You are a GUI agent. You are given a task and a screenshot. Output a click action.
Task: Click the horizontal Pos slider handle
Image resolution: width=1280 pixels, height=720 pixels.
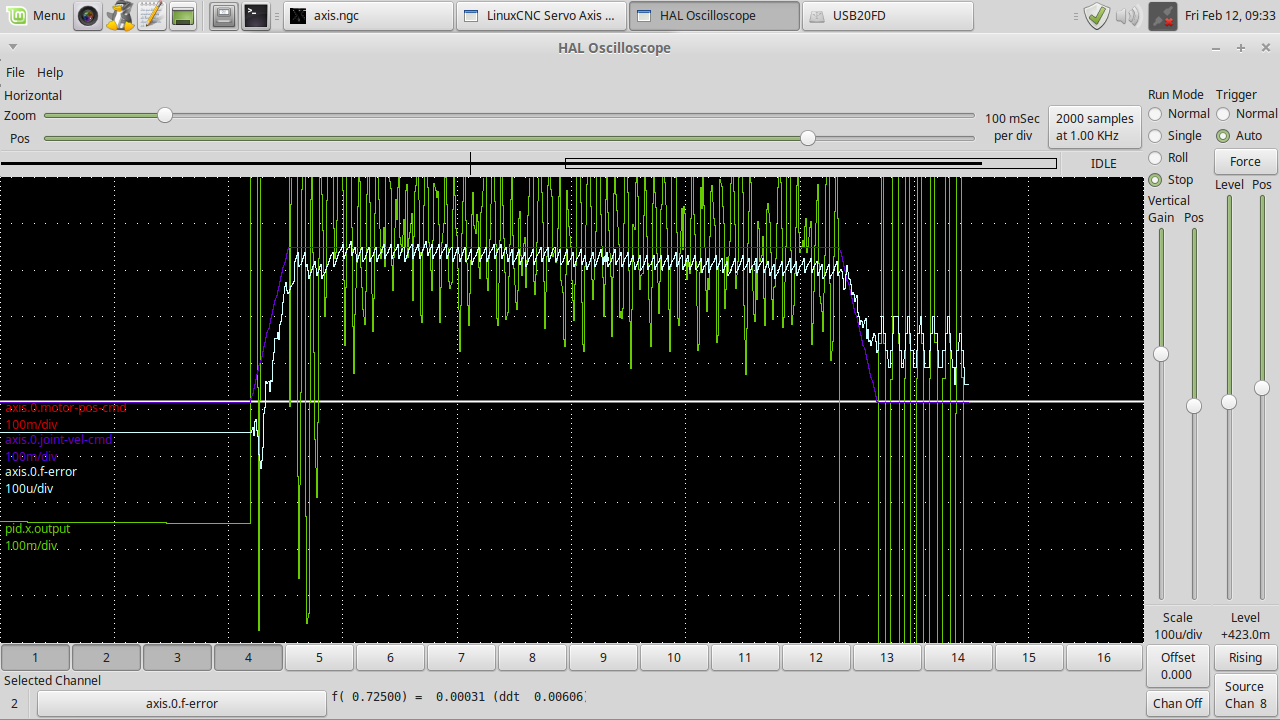pyautogui.click(x=808, y=138)
